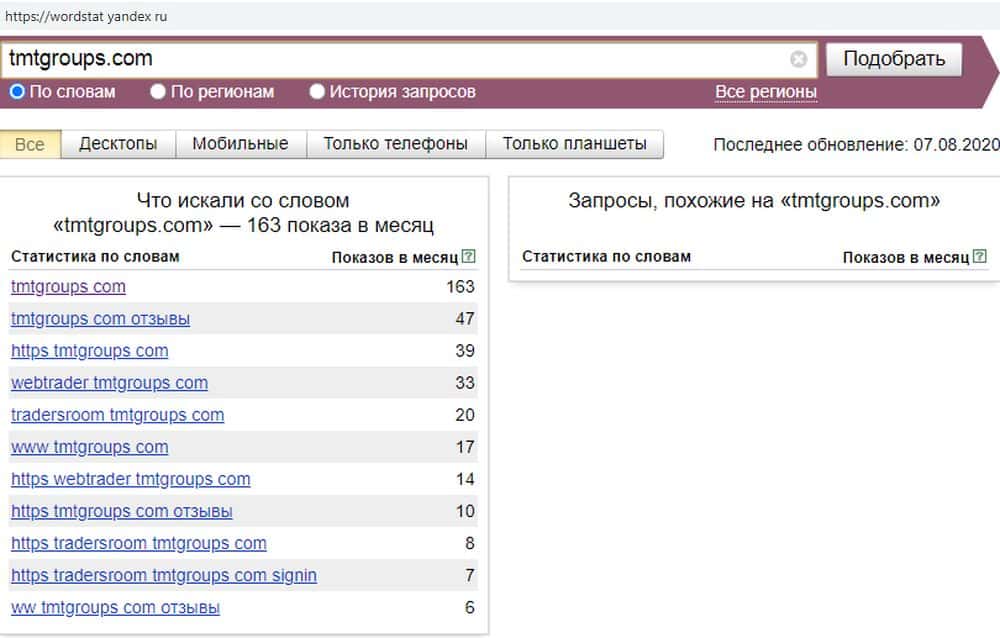Switch to the 'Все' device tab

(30, 144)
